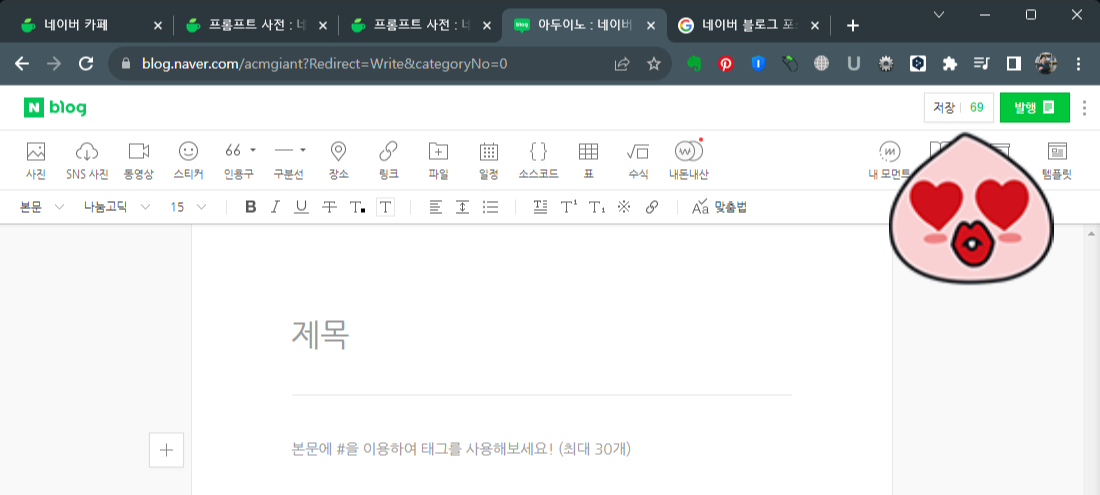Screen dimensions: 1100x495
Task: Expand the 구분선 style dropdown arrow
Action: 303,150
